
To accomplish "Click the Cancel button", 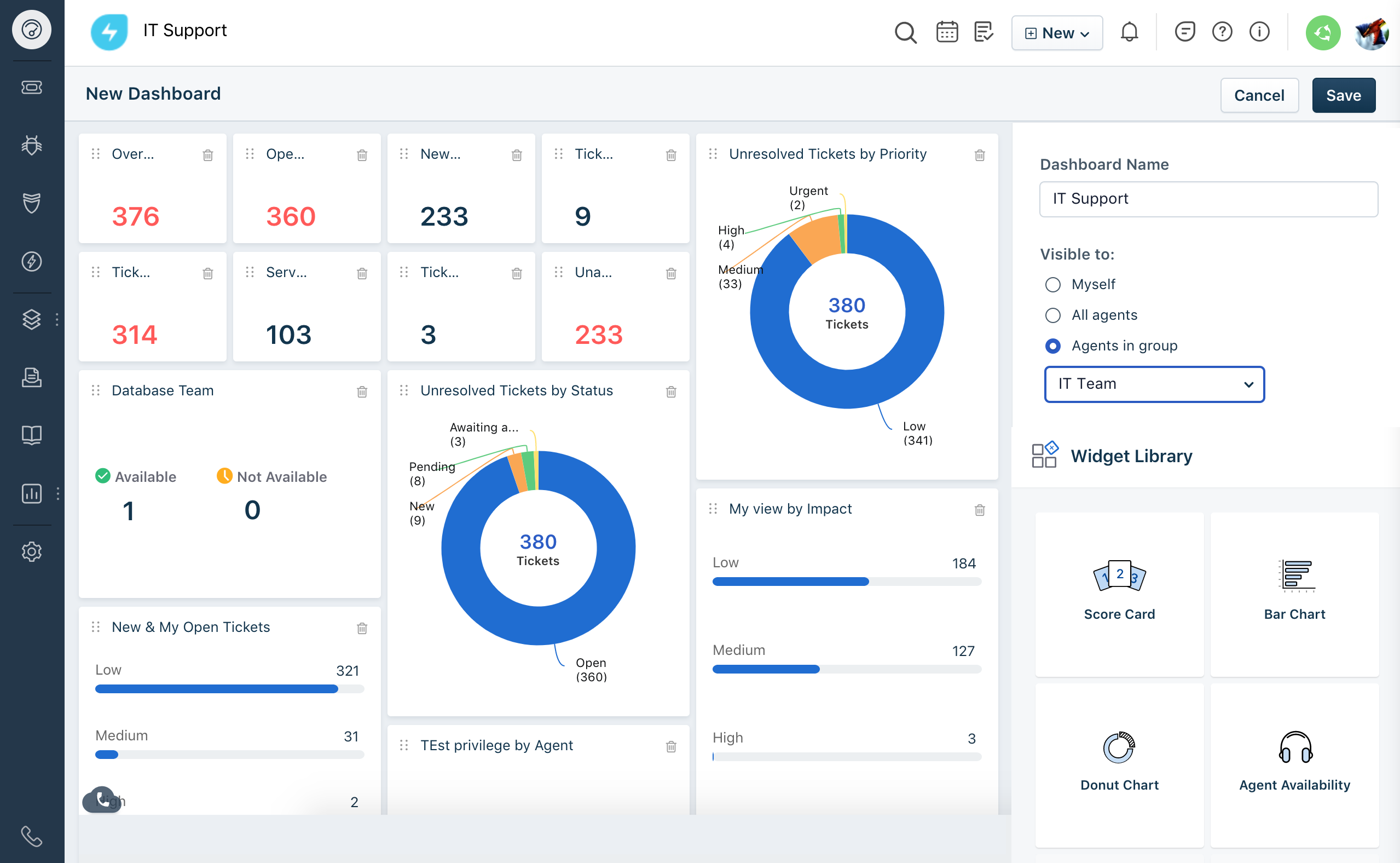I will (x=1258, y=95).
